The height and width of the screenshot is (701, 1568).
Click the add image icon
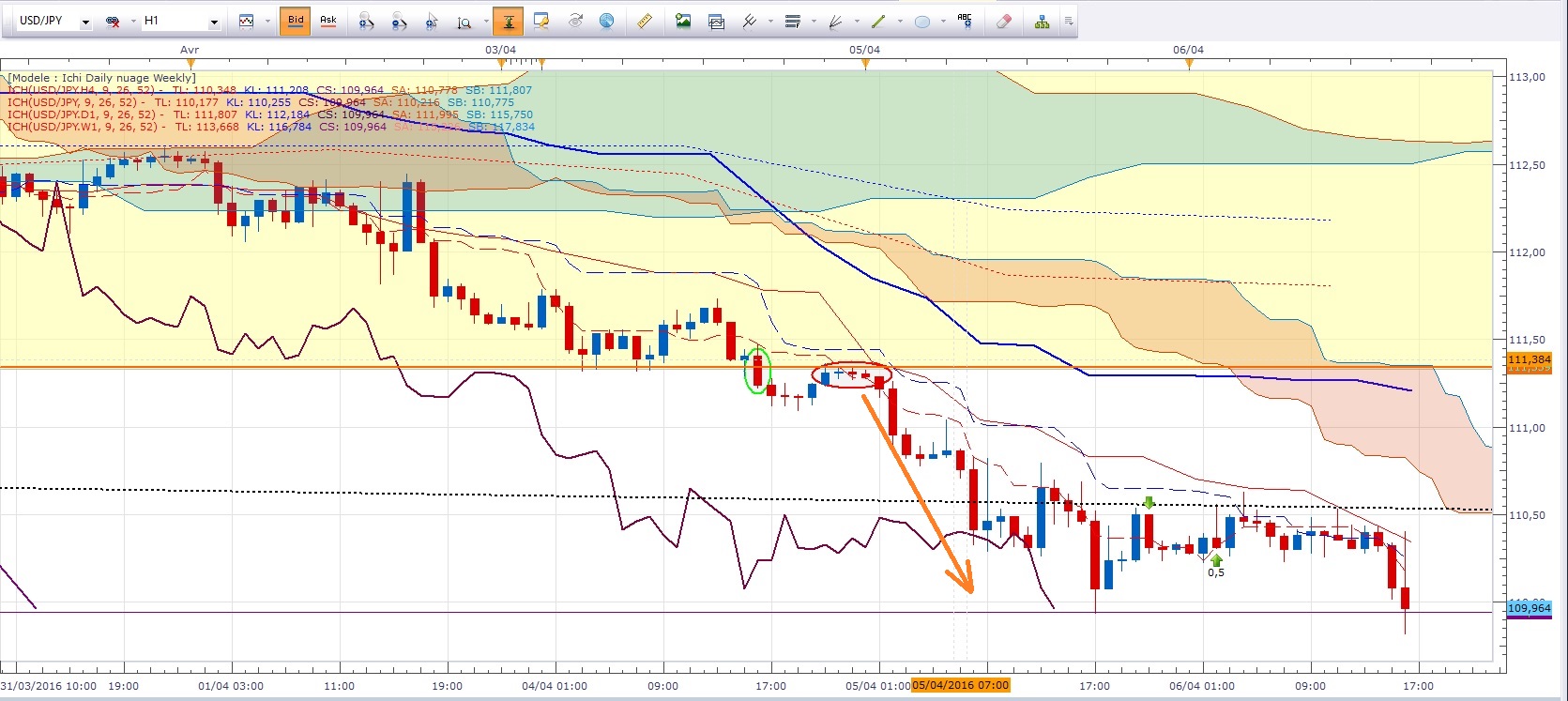tap(683, 21)
